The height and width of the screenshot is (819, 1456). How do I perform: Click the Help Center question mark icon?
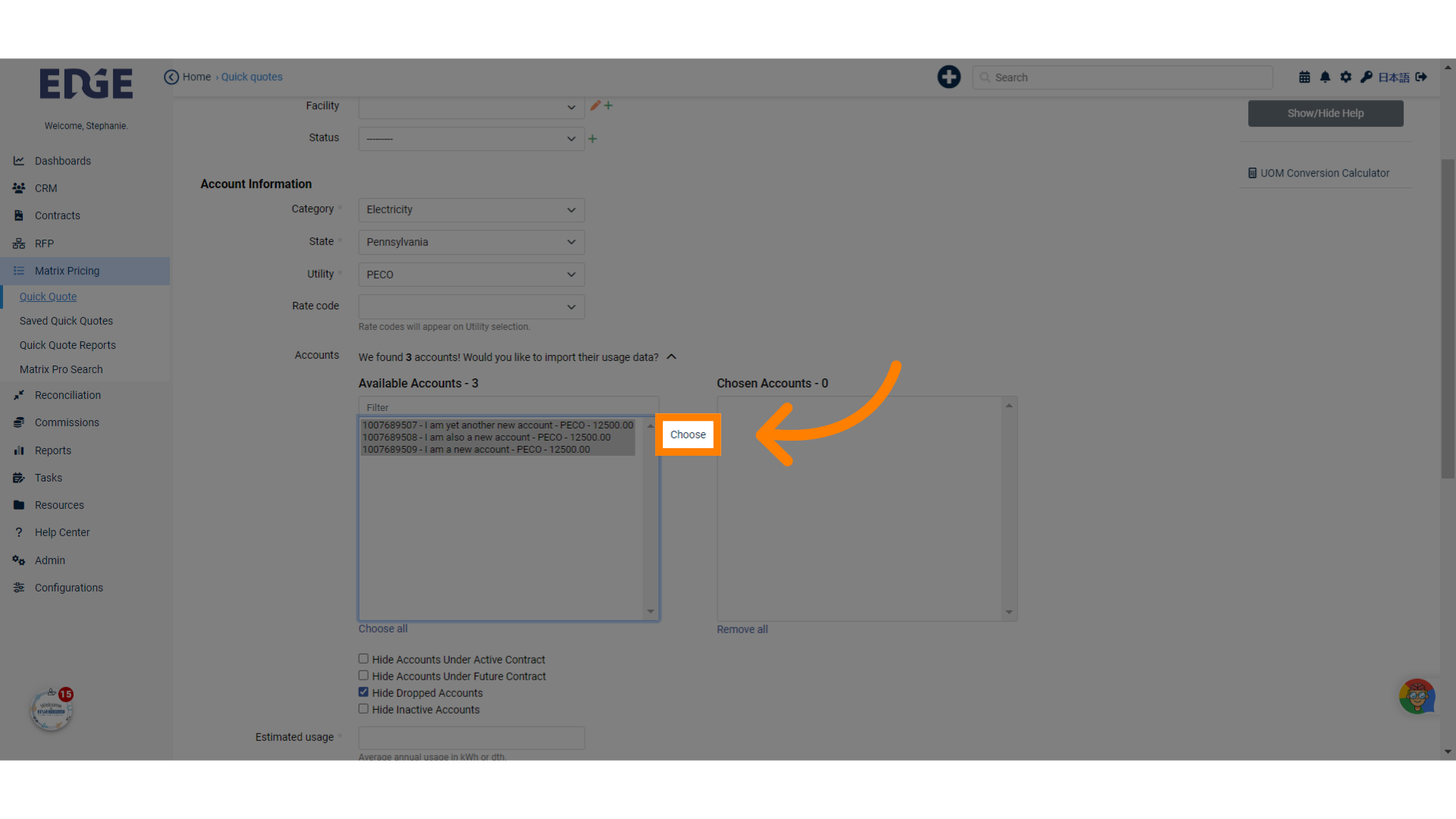(19, 532)
